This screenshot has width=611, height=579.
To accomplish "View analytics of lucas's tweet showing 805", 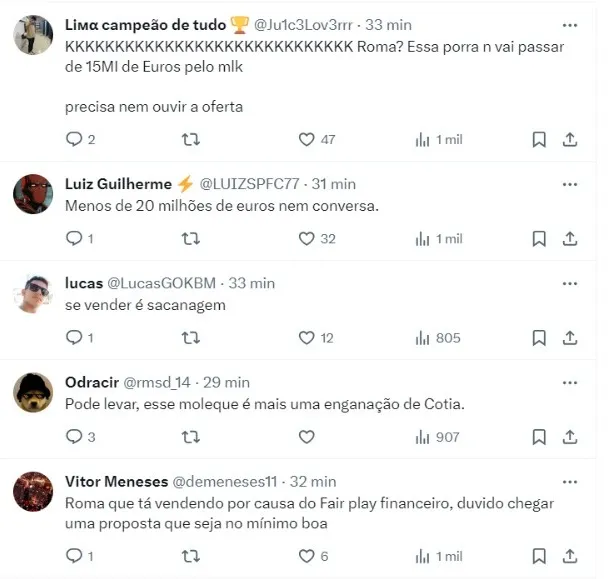I will point(438,338).
